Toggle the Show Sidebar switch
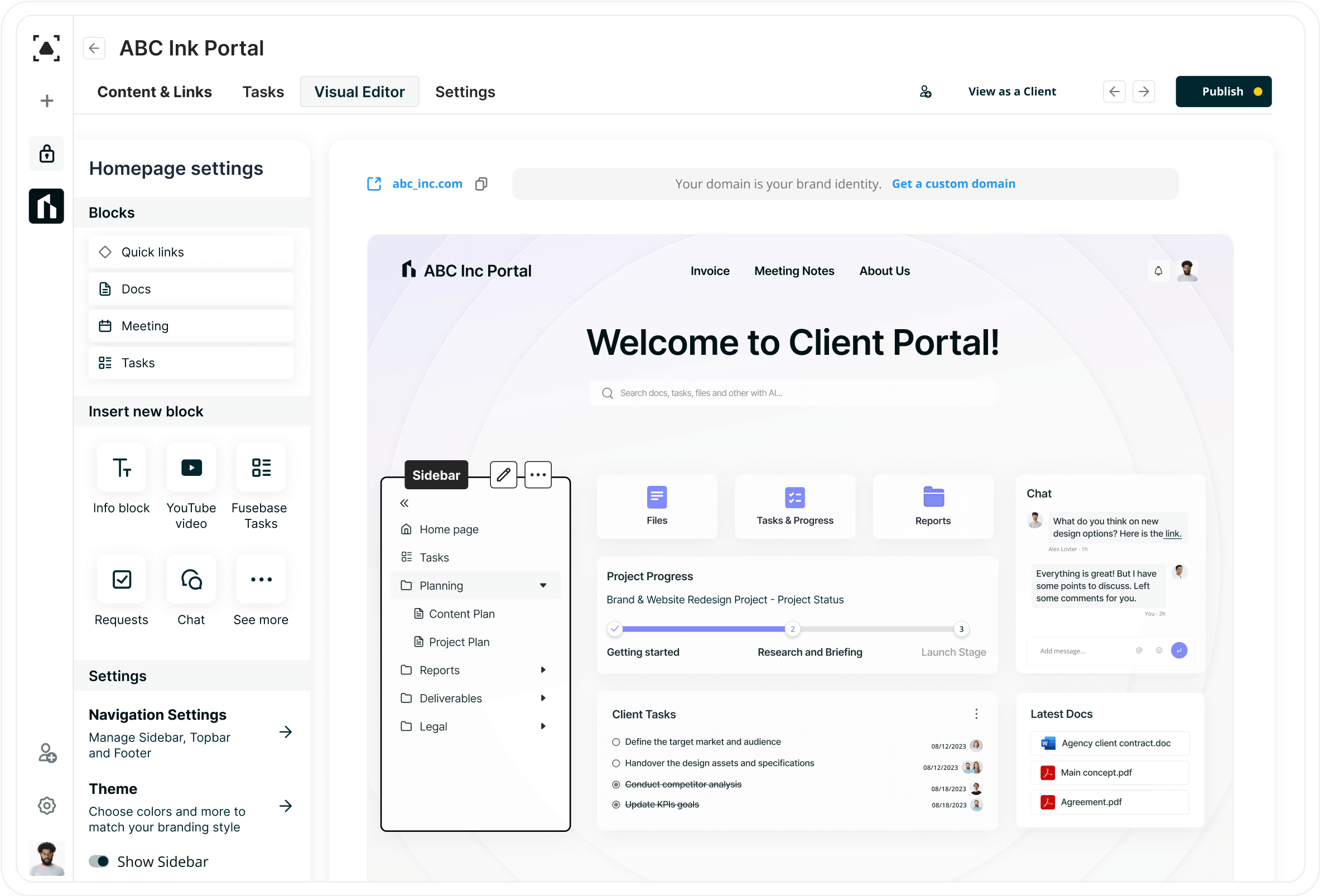Viewport: 1320px width, 896px height. [x=99, y=861]
